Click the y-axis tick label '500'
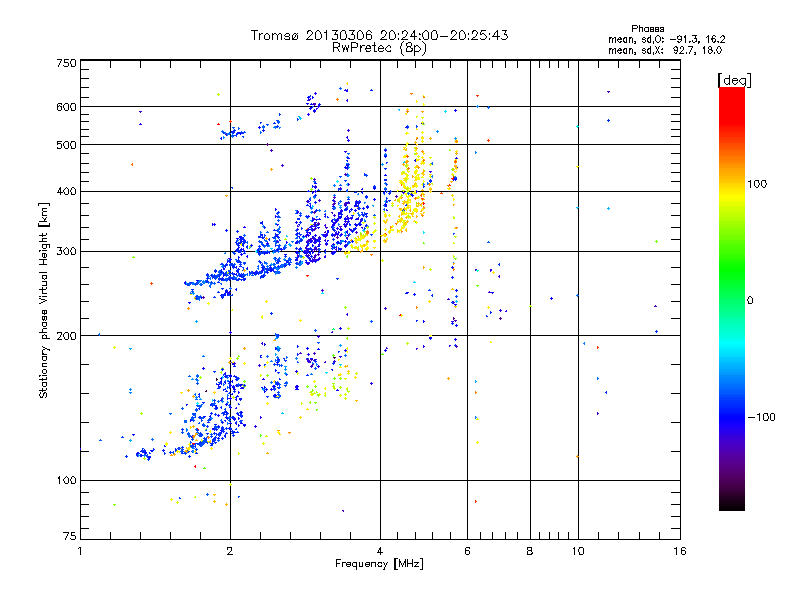 (66, 145)
